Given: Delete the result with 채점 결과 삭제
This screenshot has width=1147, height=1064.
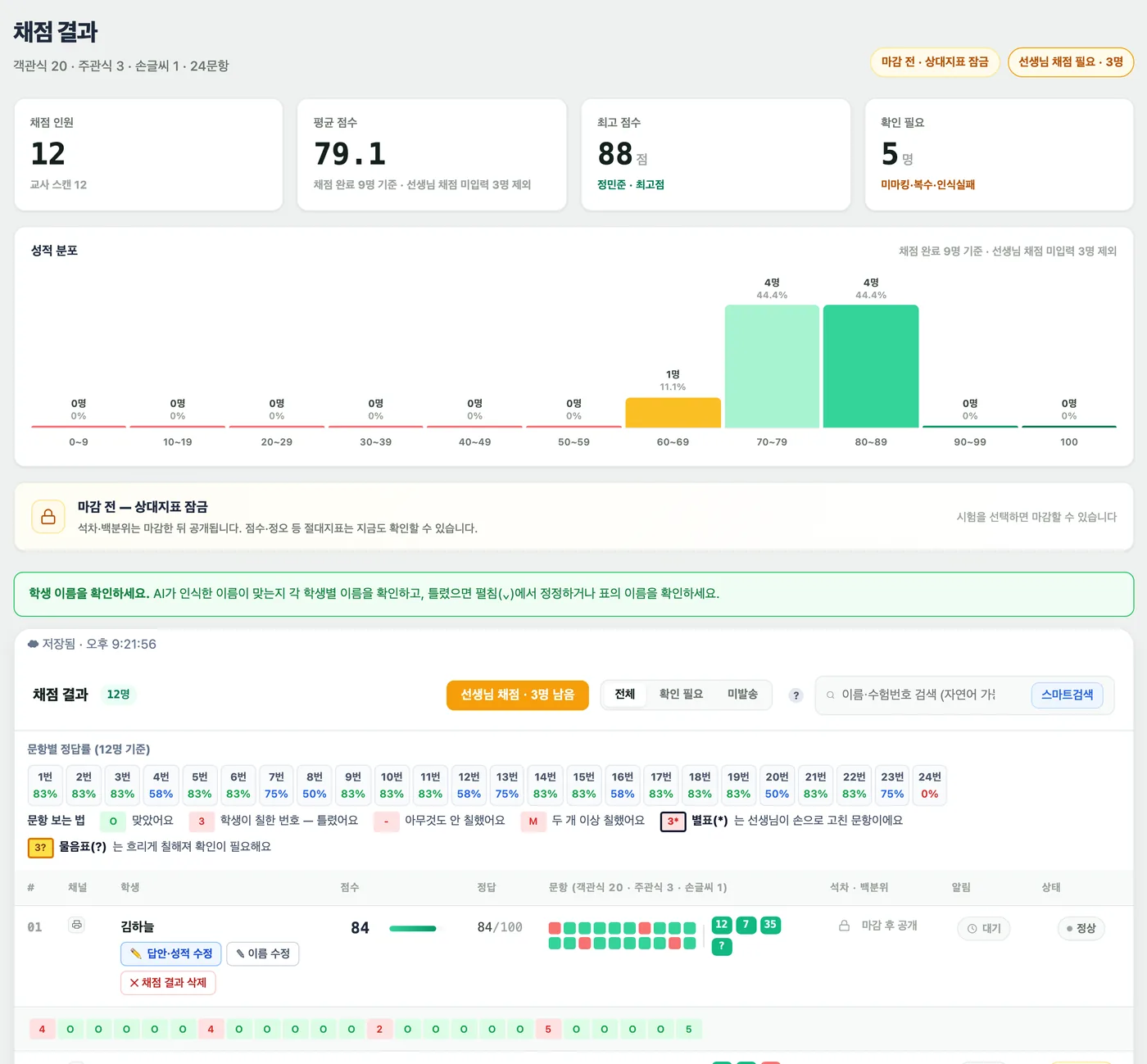Looking at the screenshot, I should pyautogui.click(x=168, y=983).
